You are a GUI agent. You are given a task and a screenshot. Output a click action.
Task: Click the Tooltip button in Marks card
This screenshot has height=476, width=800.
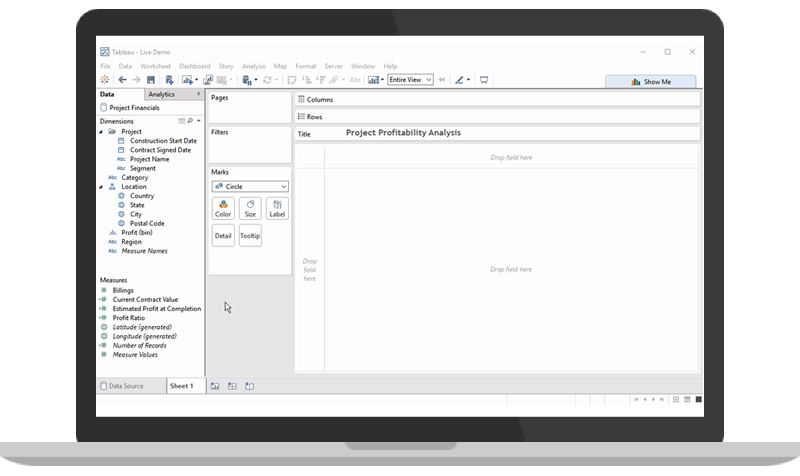click(x=250, y=236)
